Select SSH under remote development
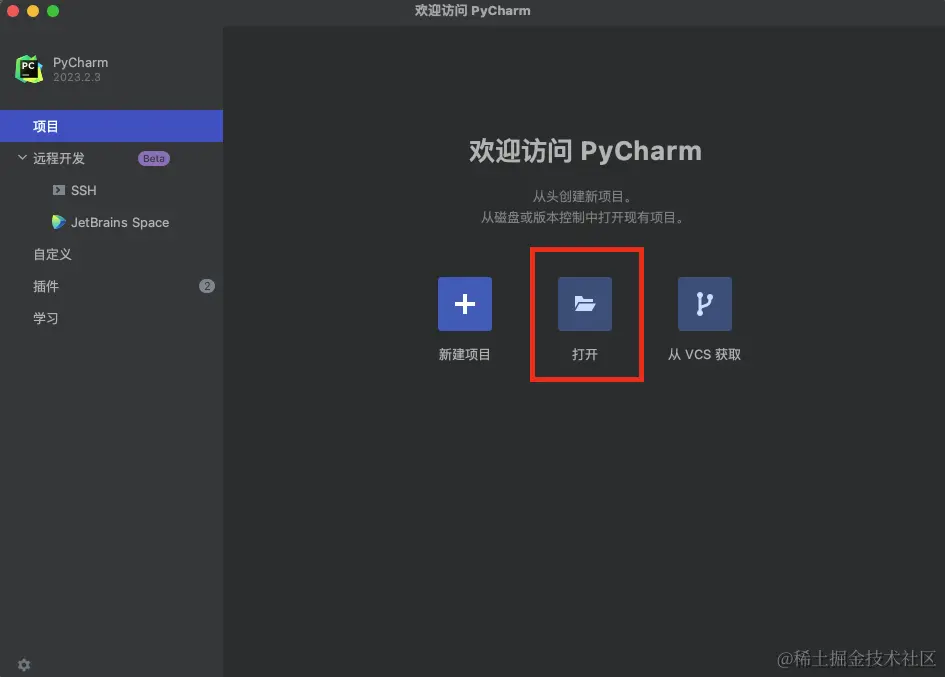This screenshot has height=677, width=945. coord(111,191)
